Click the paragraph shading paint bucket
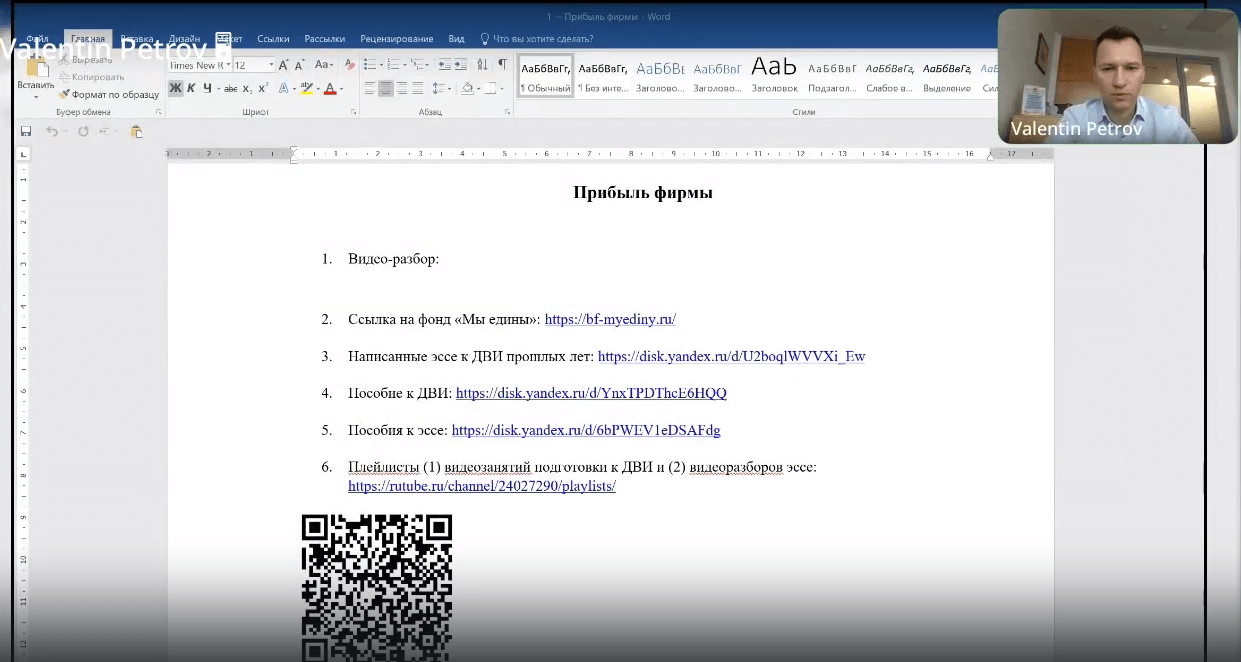The width and height of the screenshot is (1241, 662). click(x=467, y=88)
